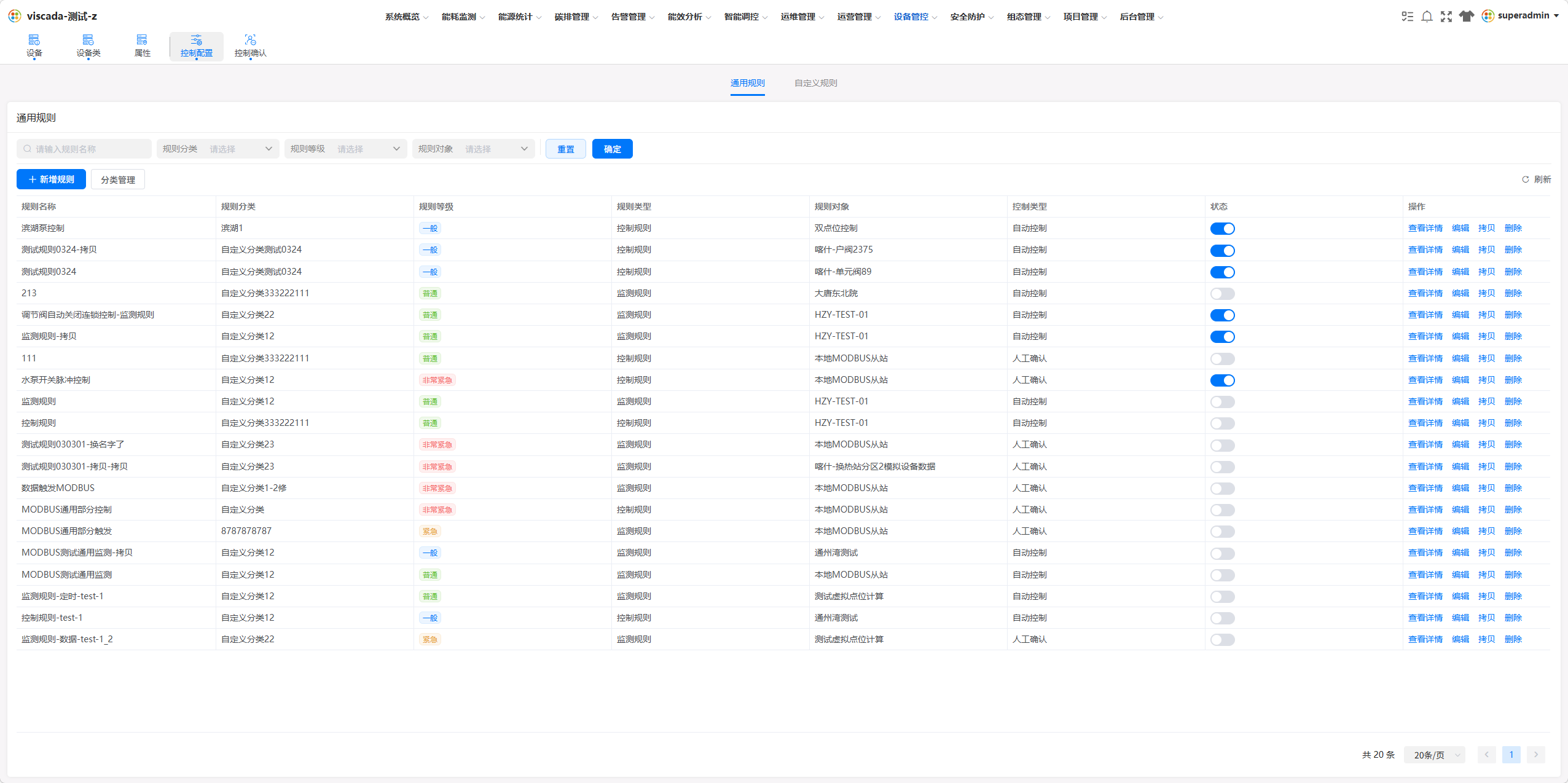
Task: Copy the 监测规则-拷贝 rule
Action: (x=1486, y=336)
